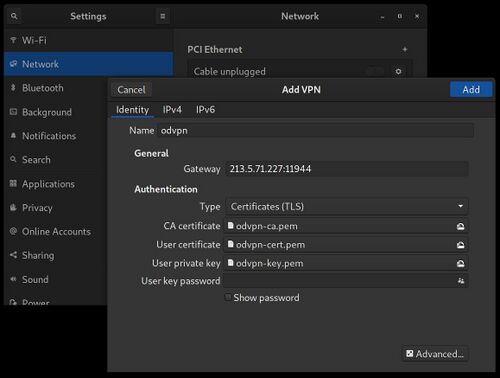Open Online Accounts settings
Screen dimensions: 500x378
tap(56, 231)
